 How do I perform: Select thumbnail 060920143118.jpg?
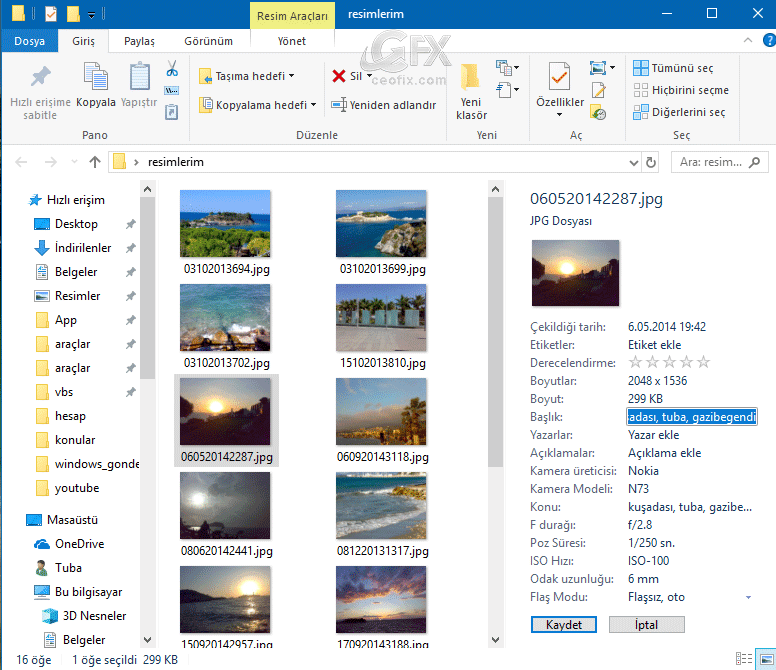[382, 421]
